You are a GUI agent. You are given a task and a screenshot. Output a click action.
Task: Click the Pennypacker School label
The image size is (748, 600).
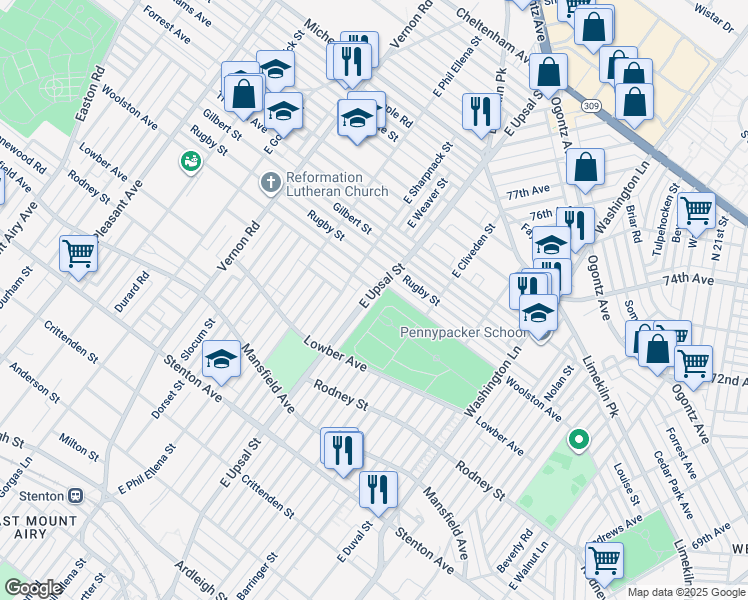463,332
